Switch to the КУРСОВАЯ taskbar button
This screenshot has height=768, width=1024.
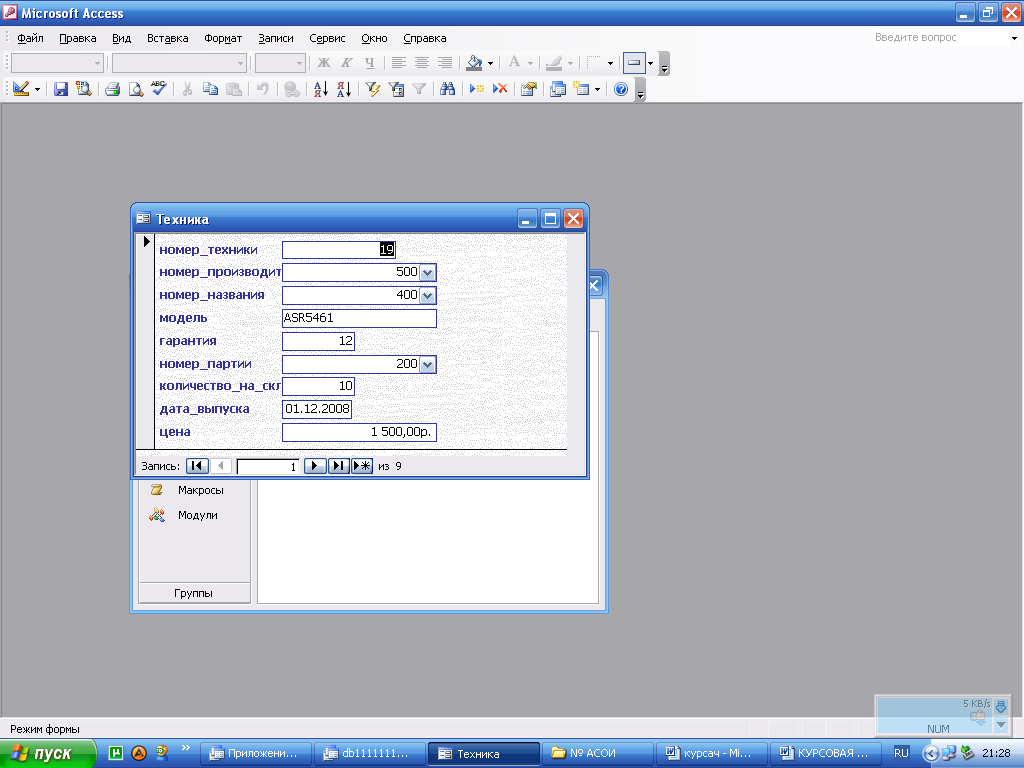[x=825, y=754]
